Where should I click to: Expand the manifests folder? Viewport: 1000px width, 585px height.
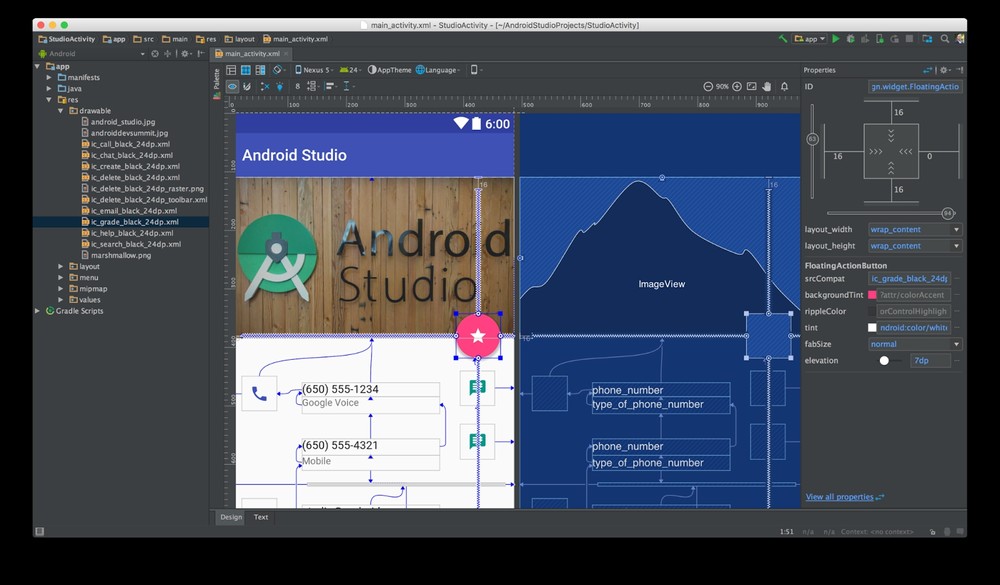[x=48, y=77]
